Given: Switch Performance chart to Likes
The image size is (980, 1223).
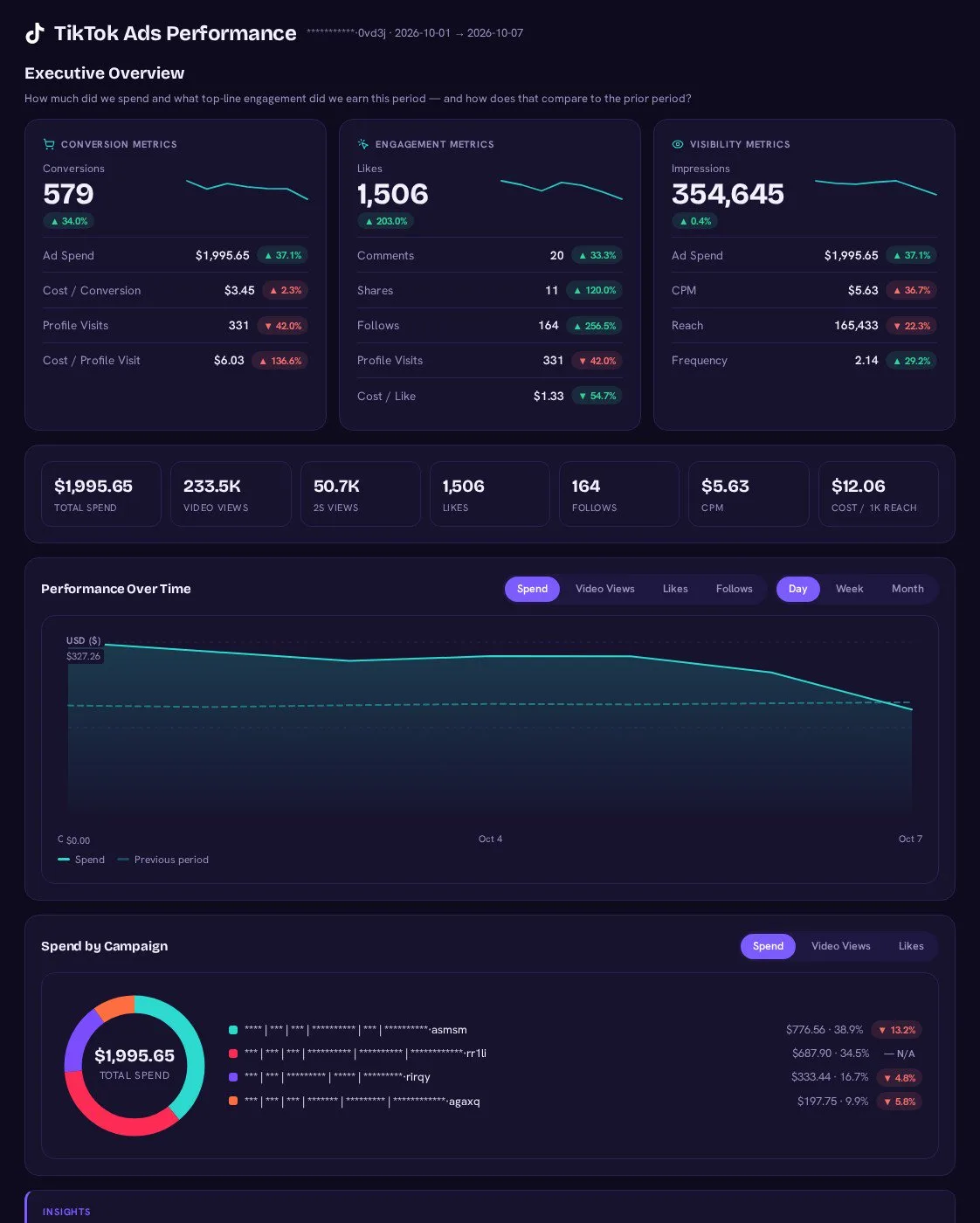Looking at the screenshot, I should (x=675, y=589).
